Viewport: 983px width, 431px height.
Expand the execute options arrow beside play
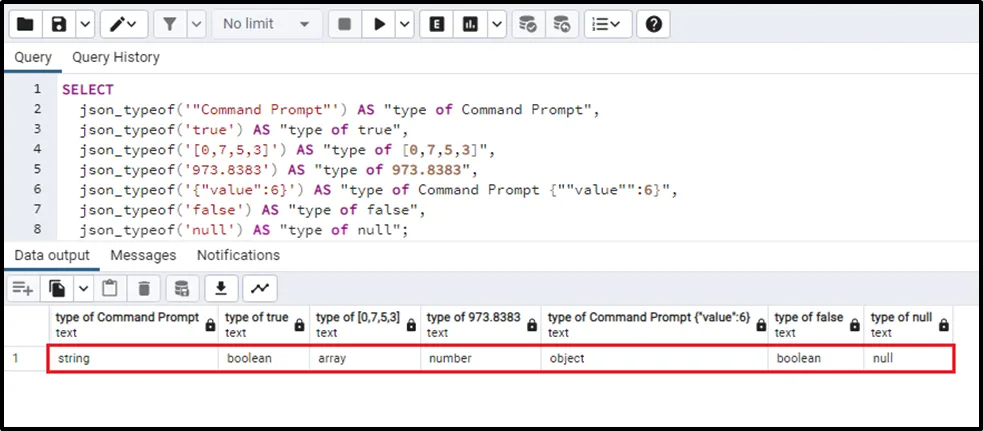(x=404, y=24)
